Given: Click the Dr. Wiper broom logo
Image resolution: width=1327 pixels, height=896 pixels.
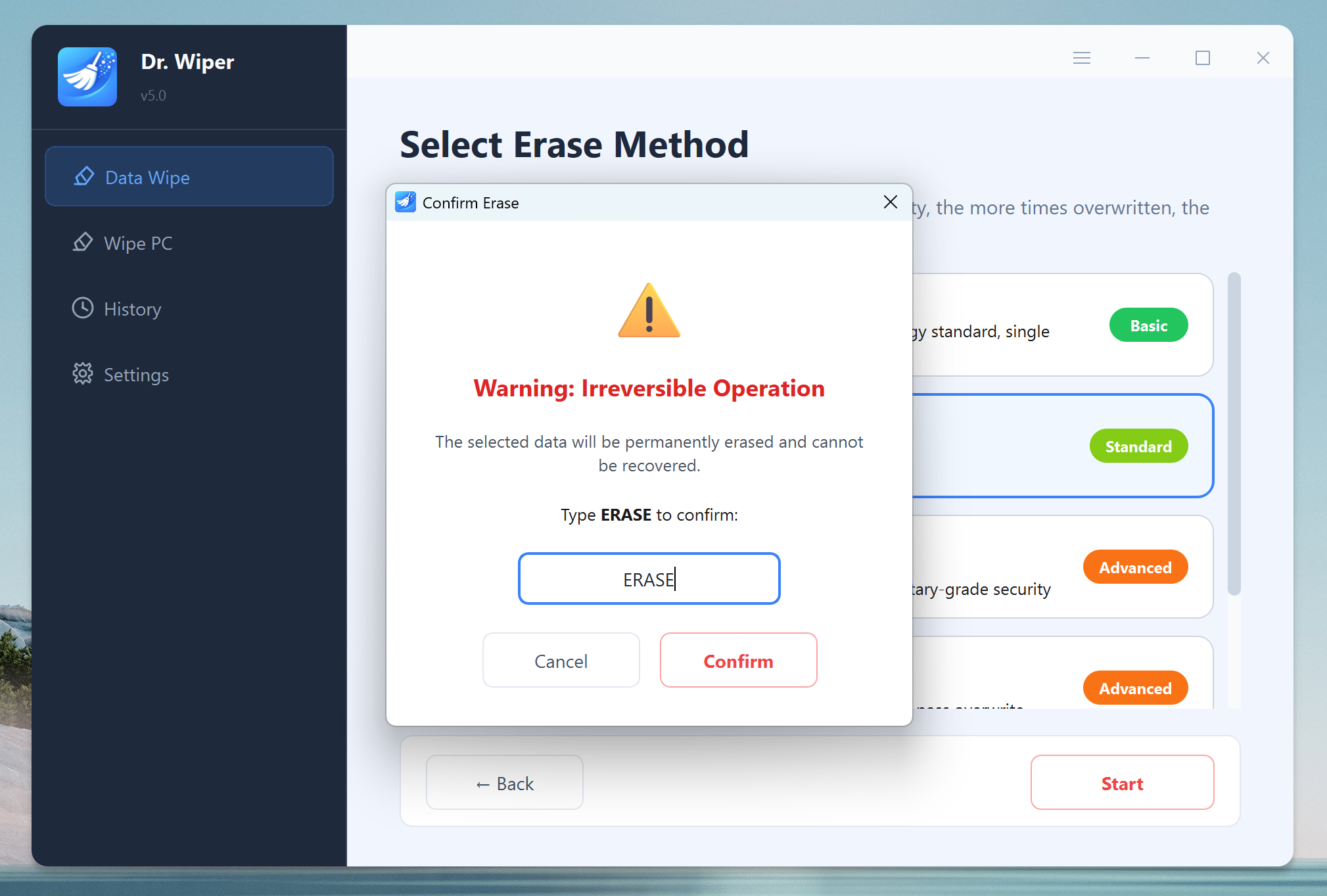Looking at the screenshot, I should tap(87, 77).
